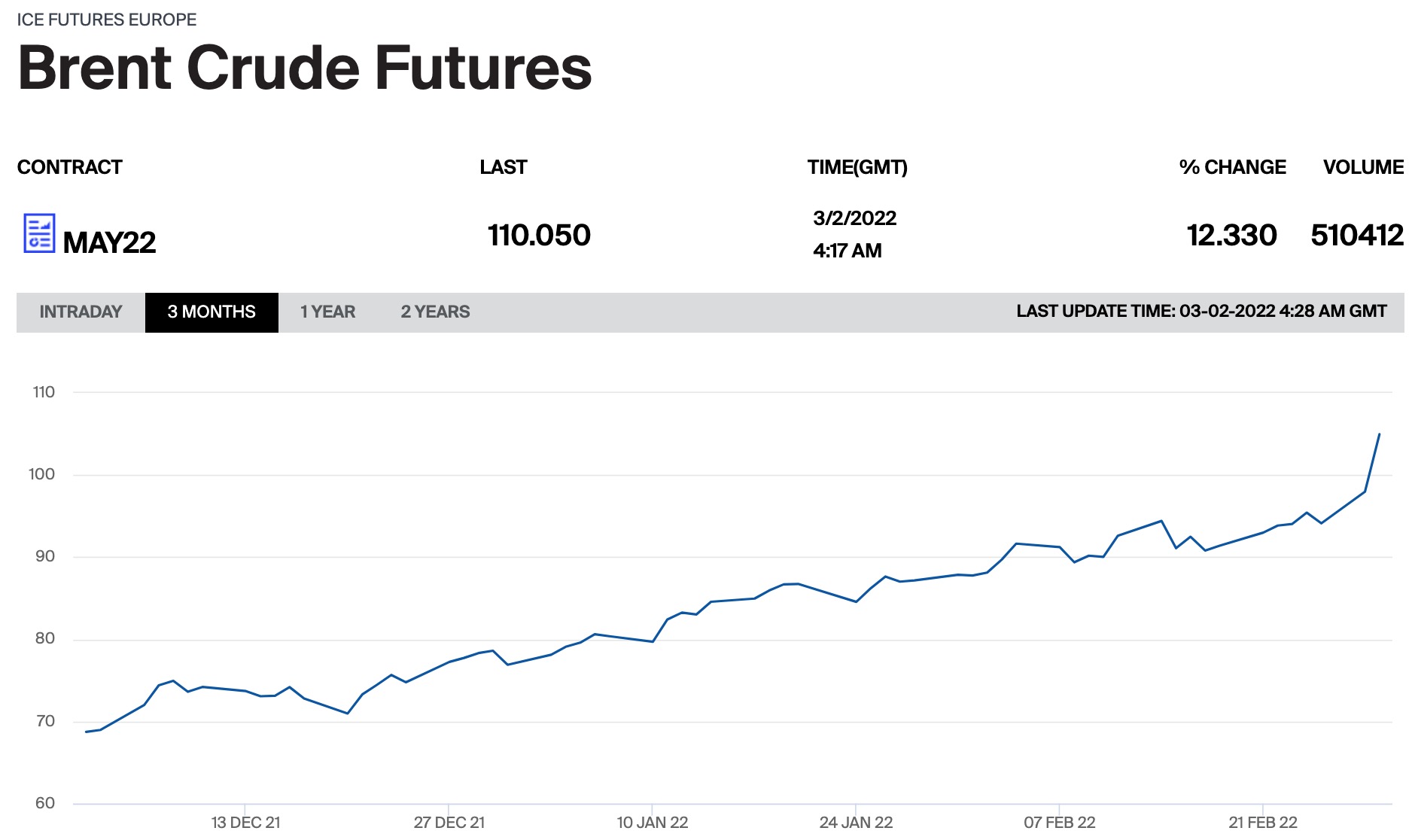
Task: Click the percent change value 12.330
Action: pos(1231,235)
